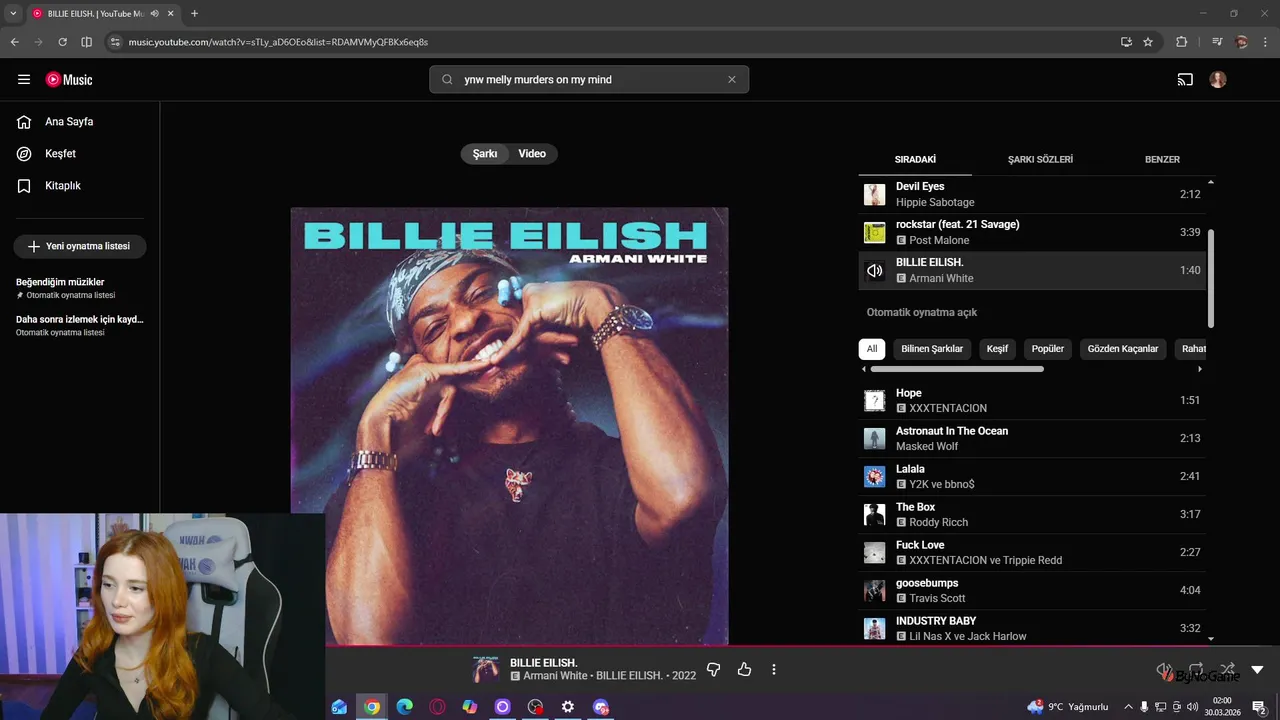Viewport: 1280px width, 720px height.
Task: Collapse the player page with the arrow
Action: (x=1258, y=670)
